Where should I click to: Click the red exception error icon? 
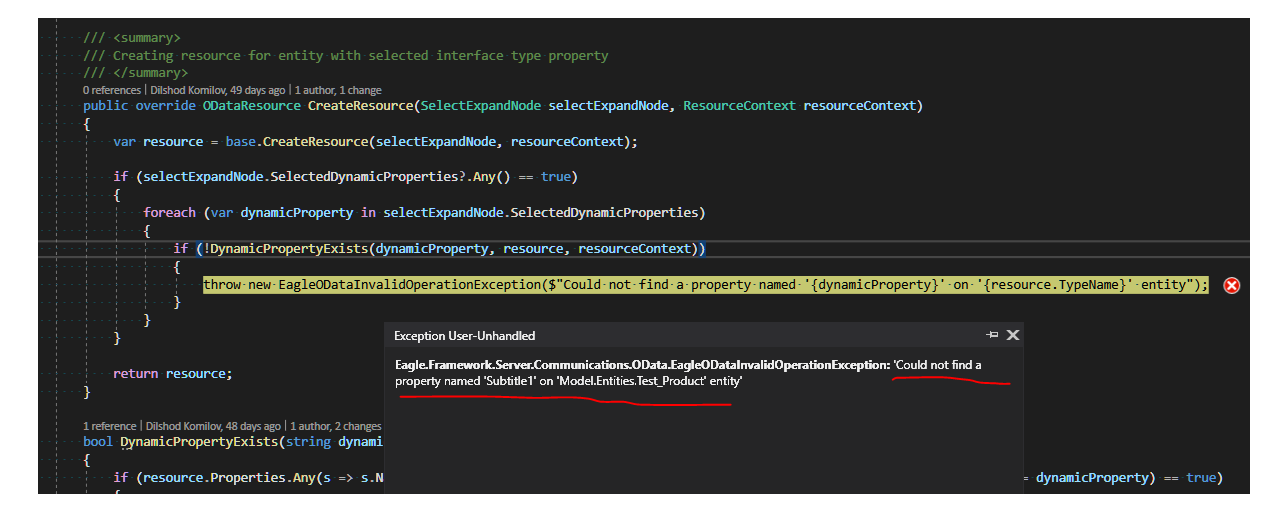[x=1232, y=285]
